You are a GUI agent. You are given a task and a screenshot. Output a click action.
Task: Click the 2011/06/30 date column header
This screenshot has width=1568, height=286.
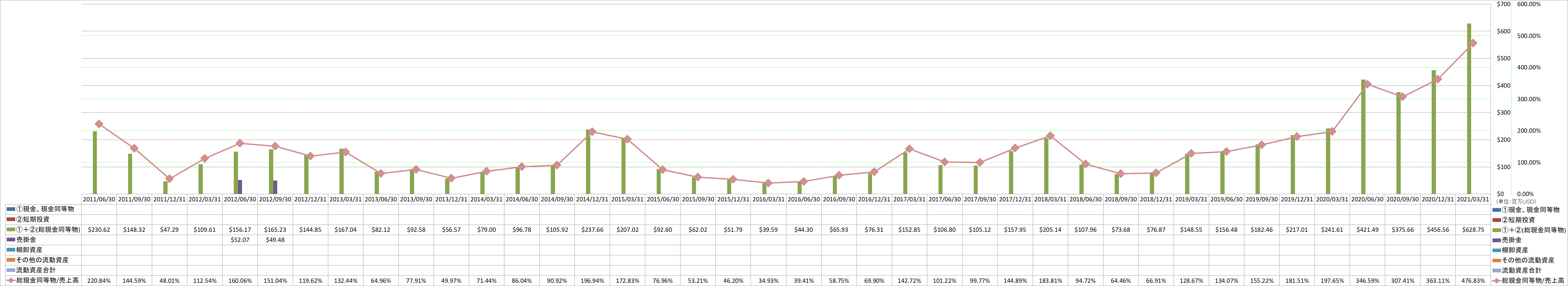(99, 199)
